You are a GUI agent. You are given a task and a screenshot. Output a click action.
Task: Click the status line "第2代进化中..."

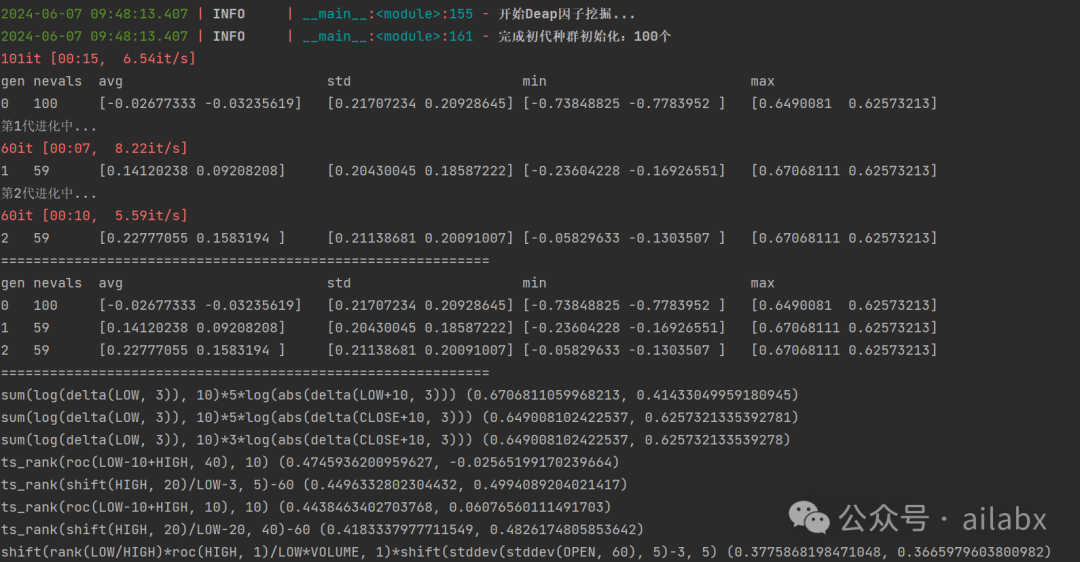(x=49, y=194)
